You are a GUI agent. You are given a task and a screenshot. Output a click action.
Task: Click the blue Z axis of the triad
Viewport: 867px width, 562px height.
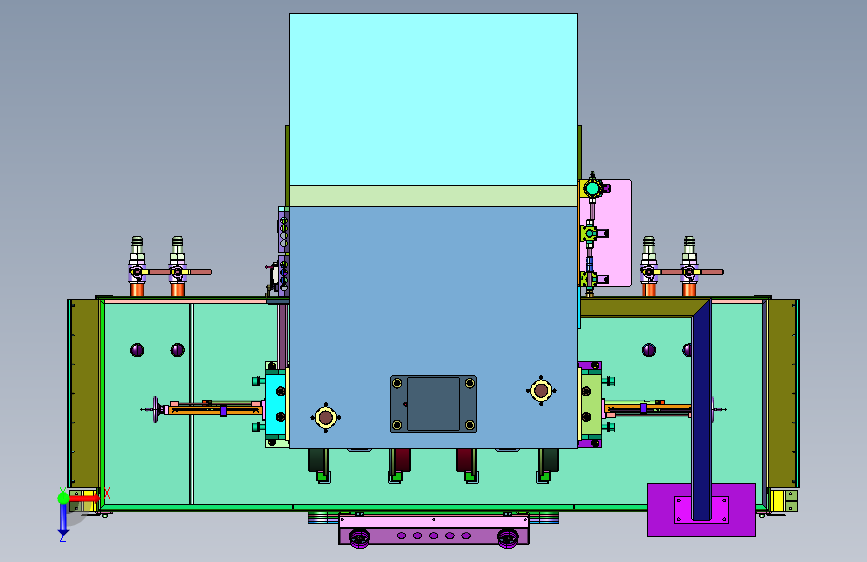(x=63, y=520)
